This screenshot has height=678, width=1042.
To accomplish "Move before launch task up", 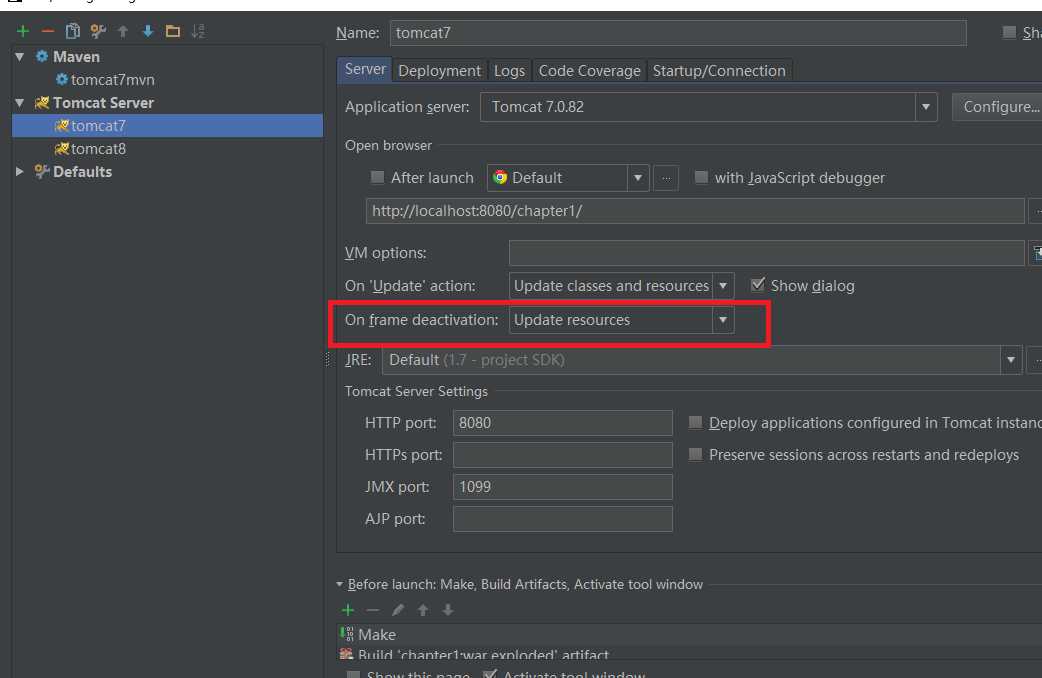I will tap(423, 610).
